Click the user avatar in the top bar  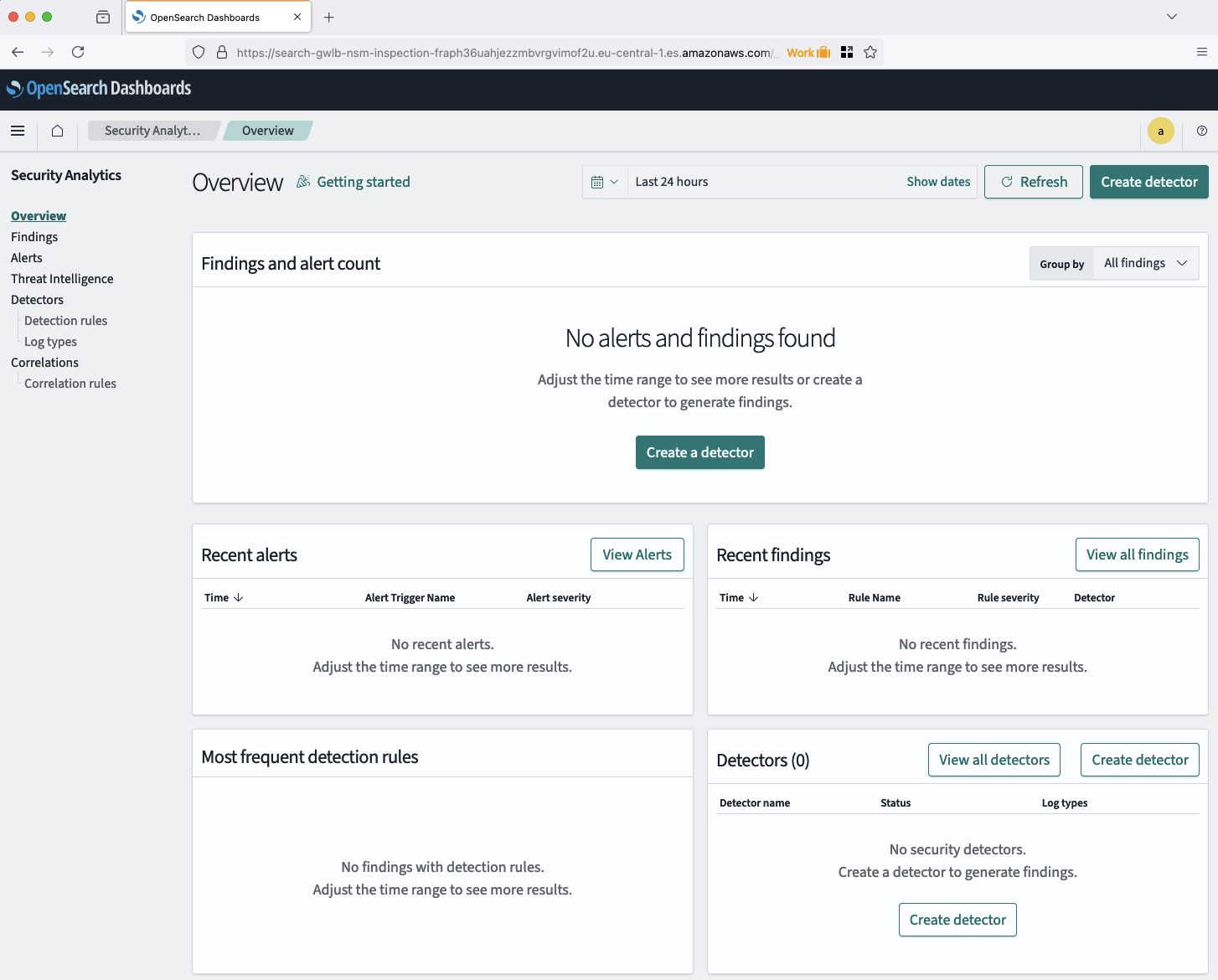point(1160,131)
